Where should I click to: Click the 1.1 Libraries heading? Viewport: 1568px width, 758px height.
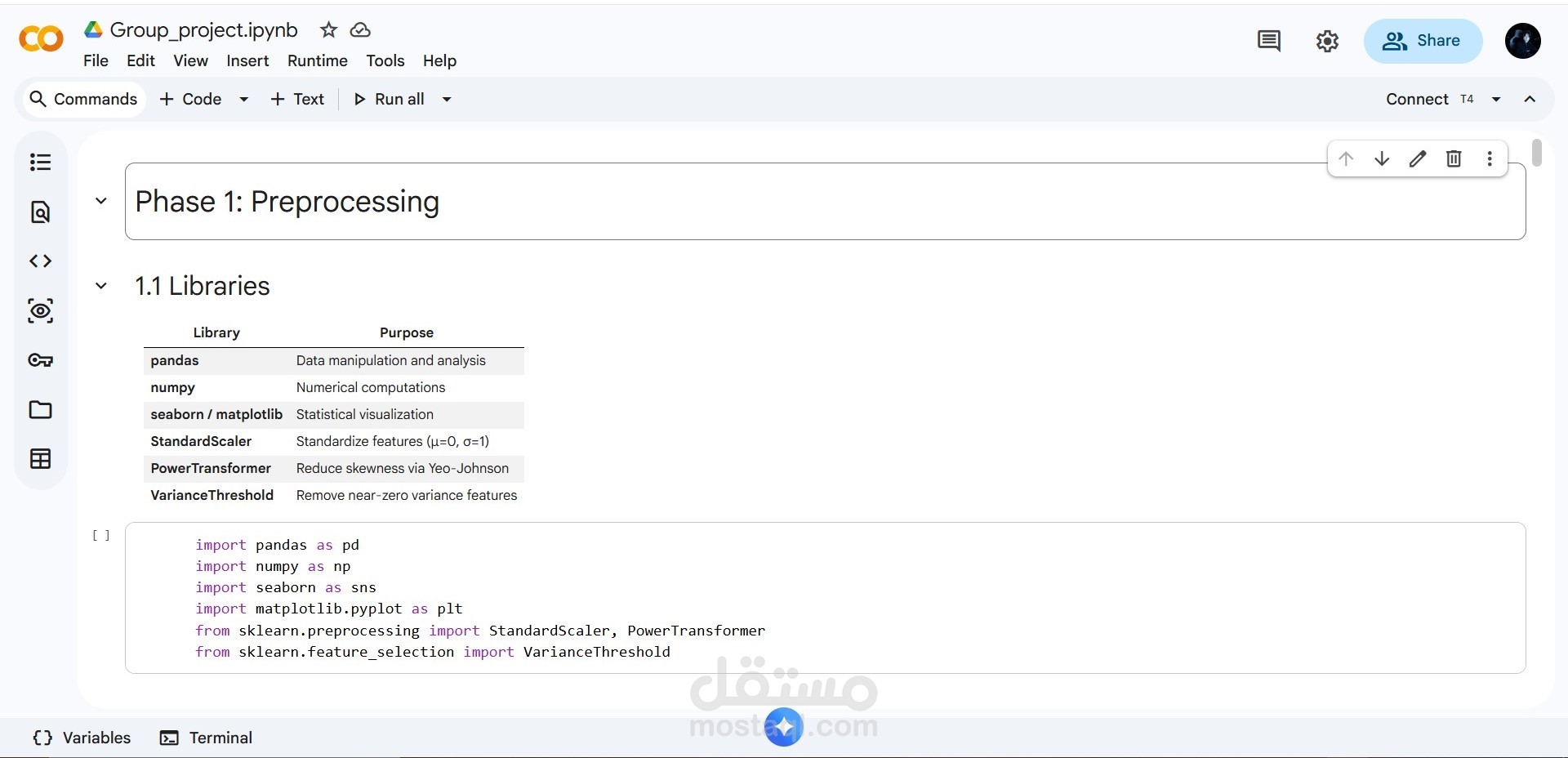point(203,286)
